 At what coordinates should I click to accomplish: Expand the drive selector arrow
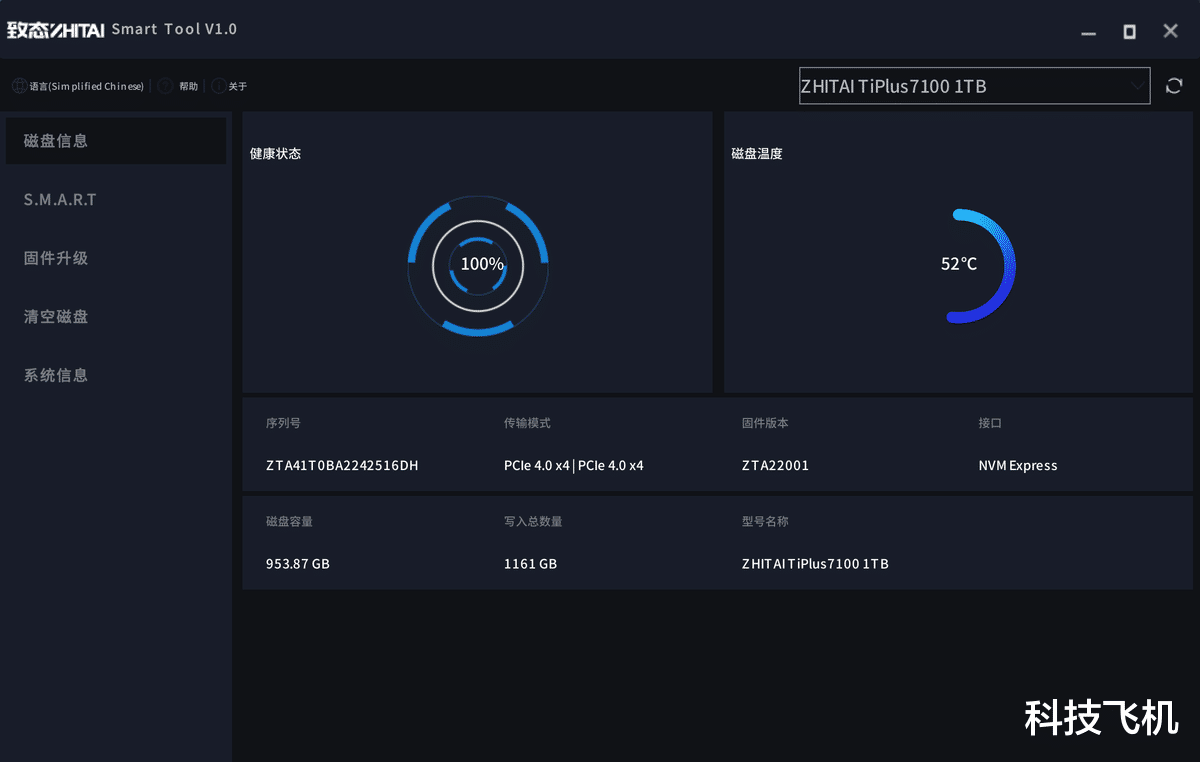click(1137, 86)
